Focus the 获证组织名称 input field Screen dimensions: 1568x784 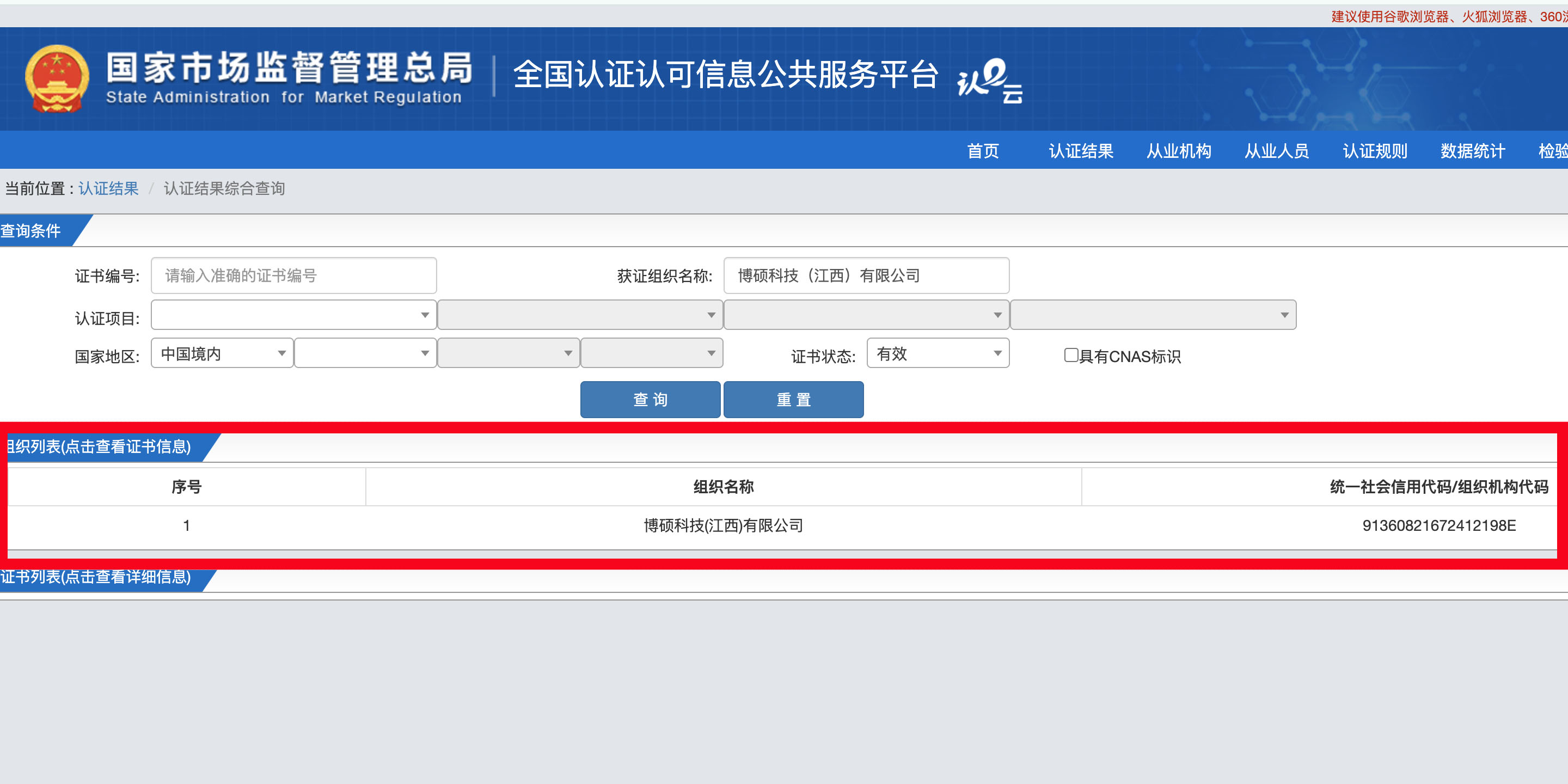(x=866, y=275)
